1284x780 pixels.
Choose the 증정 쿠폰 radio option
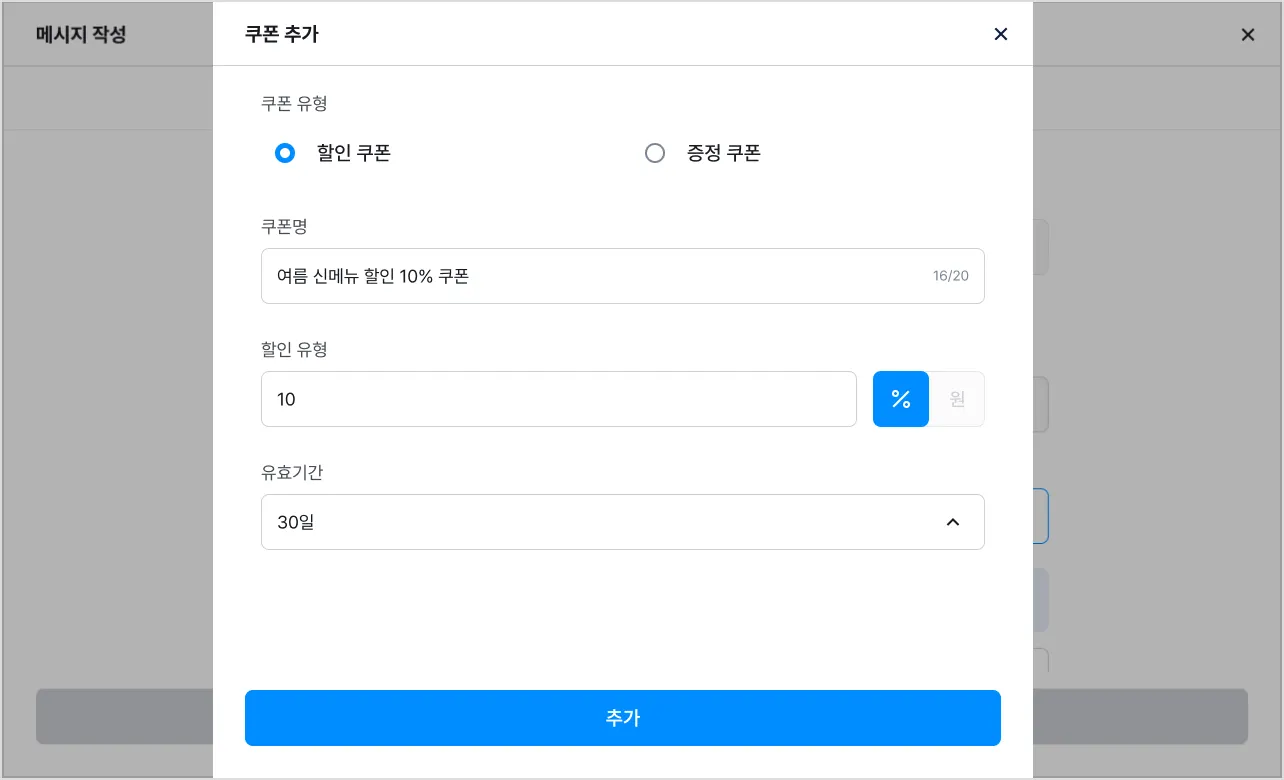pos(655,153)
